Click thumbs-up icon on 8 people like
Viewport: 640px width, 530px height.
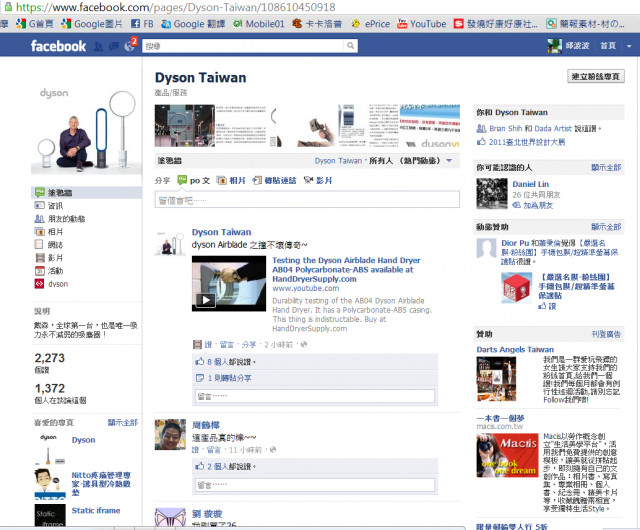coord(200,362)
